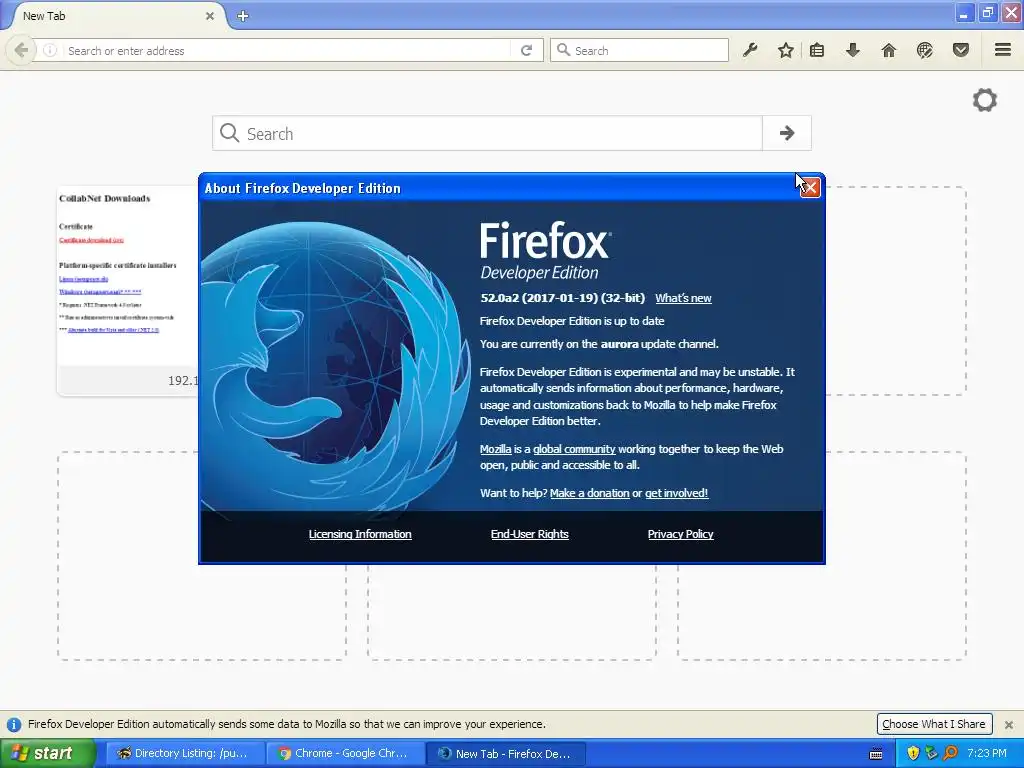1024x768 pixels.
Task: Click the get involved! link
Action: [677, 493]
